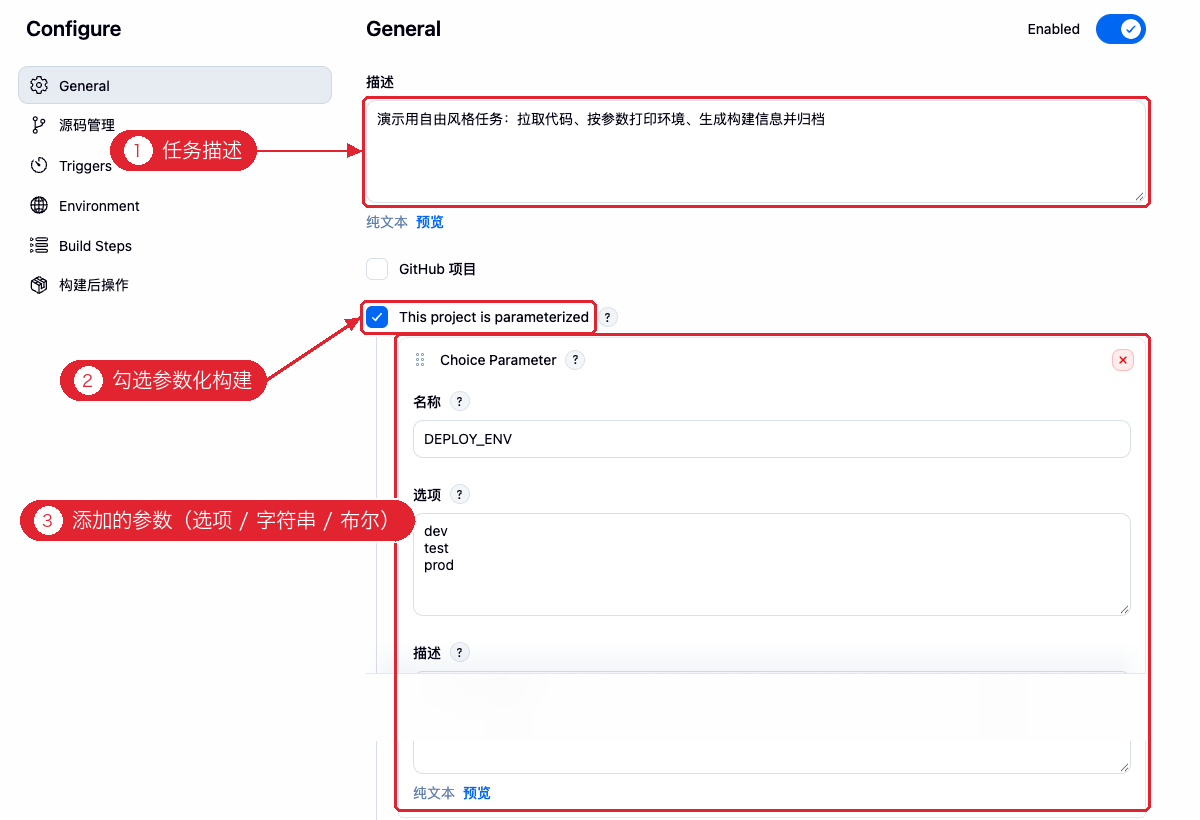Click 预览 under parameter description

477,793
